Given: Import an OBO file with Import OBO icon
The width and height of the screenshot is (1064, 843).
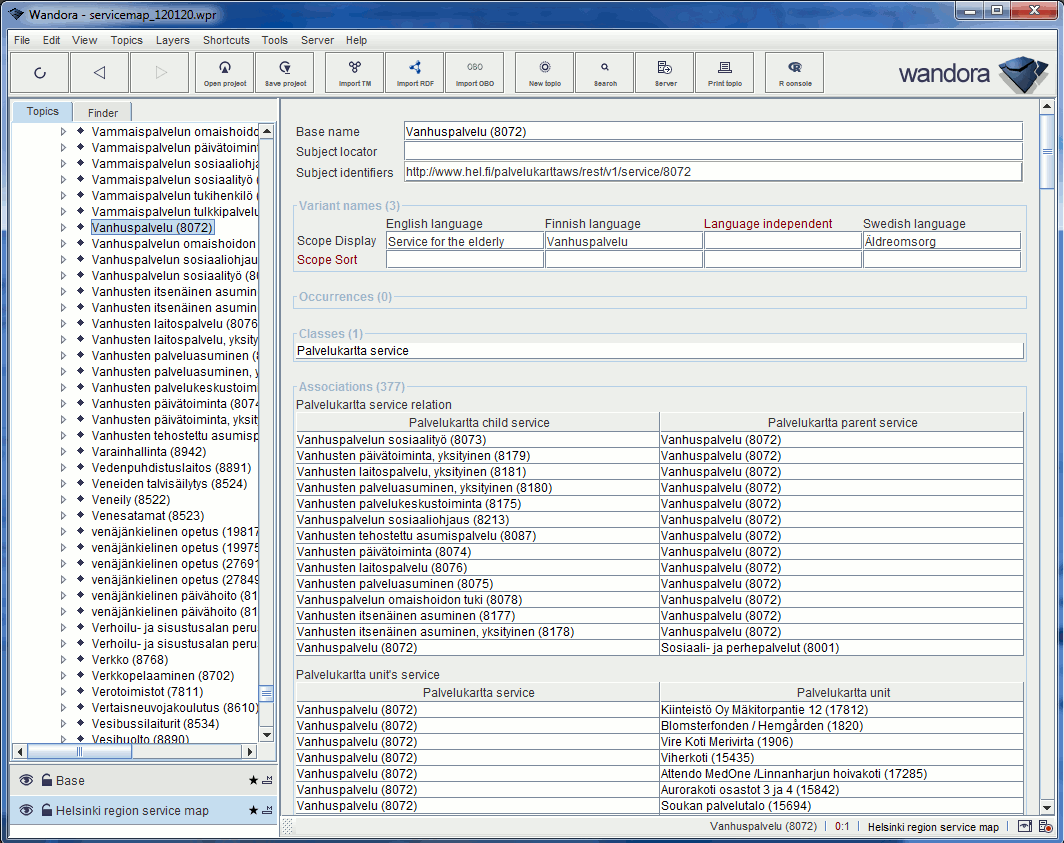Looking at the screenshot, I should click(474, 71).
